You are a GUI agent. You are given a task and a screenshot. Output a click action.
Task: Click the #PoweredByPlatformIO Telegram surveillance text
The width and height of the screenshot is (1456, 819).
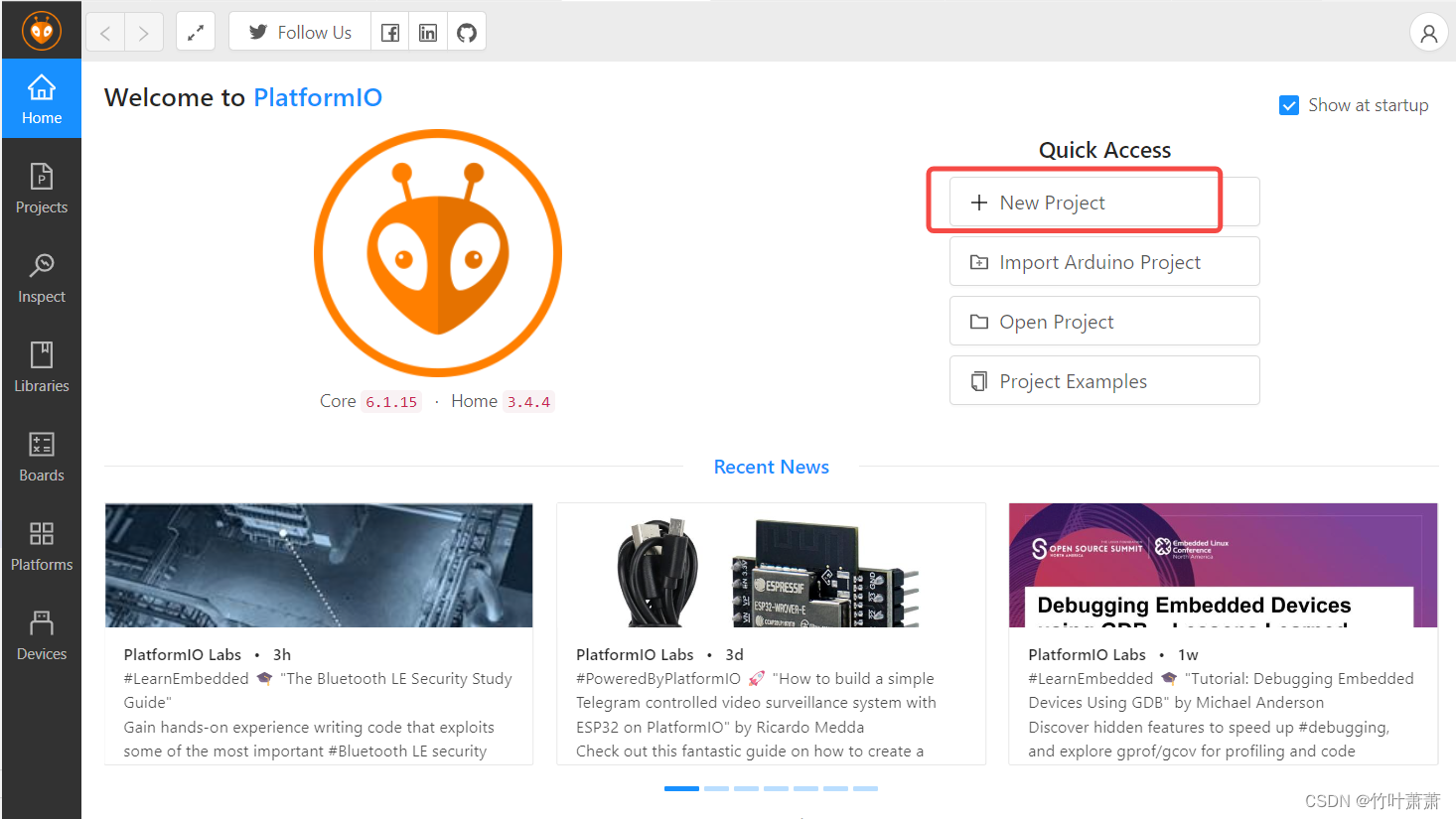click(756, 703)
